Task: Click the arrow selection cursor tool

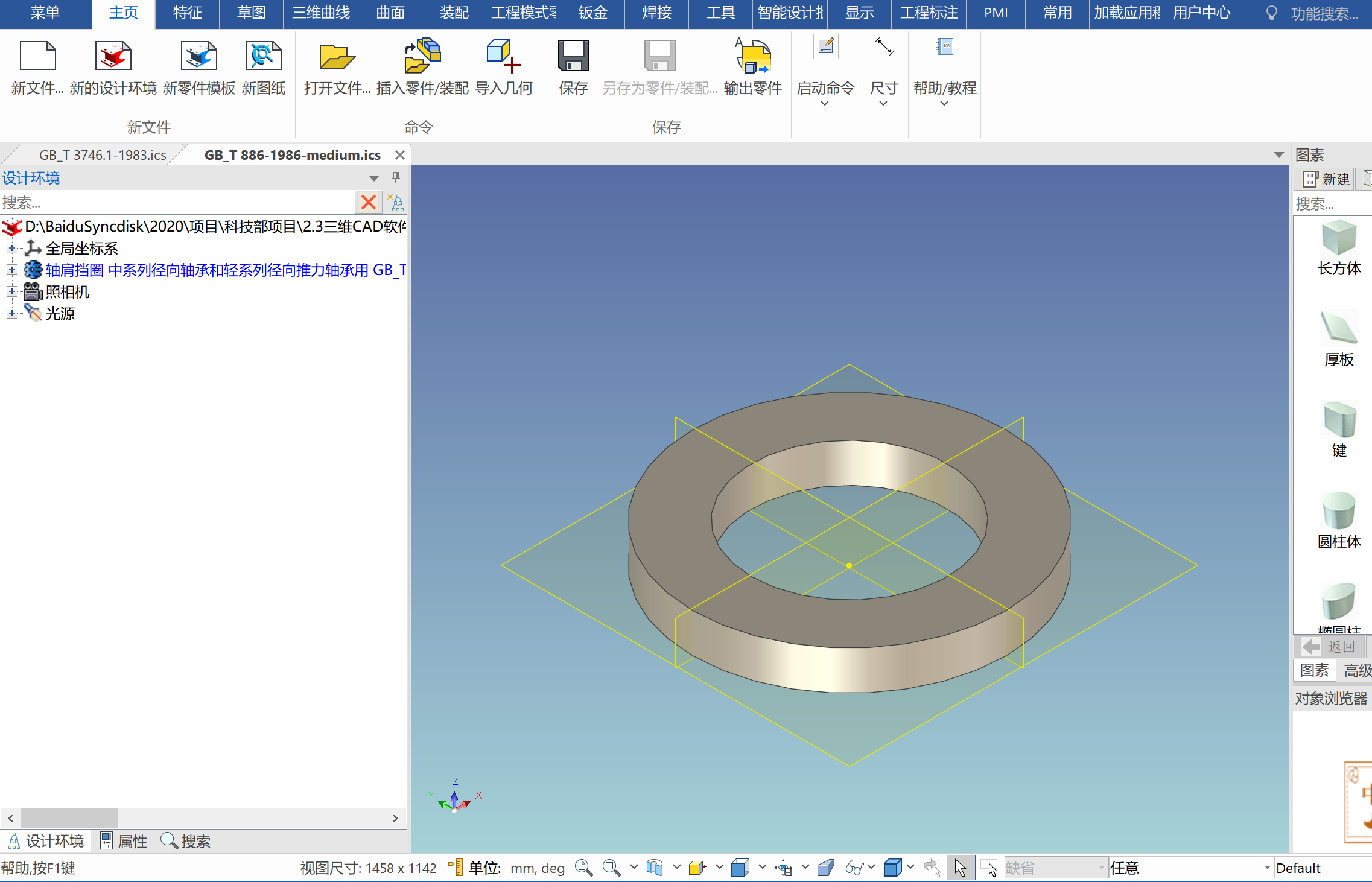Action: tap(961, 868)
